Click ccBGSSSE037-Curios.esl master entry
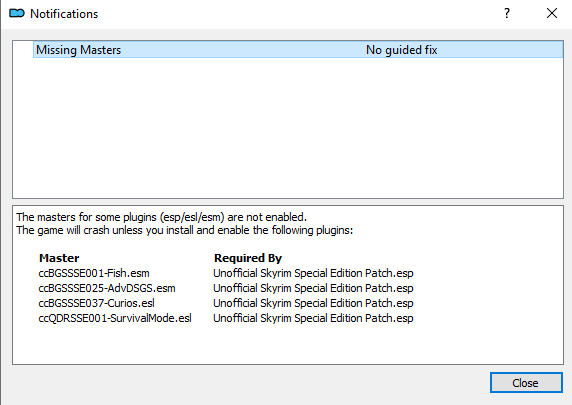Image resolution: width=572 pixels, height=405 pixels. [96, 303]
